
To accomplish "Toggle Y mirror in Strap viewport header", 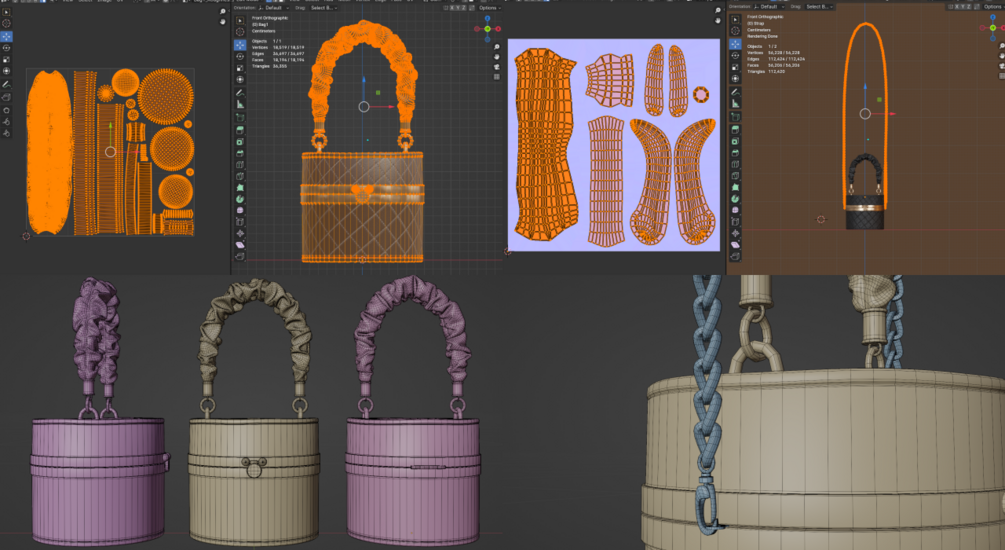I will [x=963, y=6].
